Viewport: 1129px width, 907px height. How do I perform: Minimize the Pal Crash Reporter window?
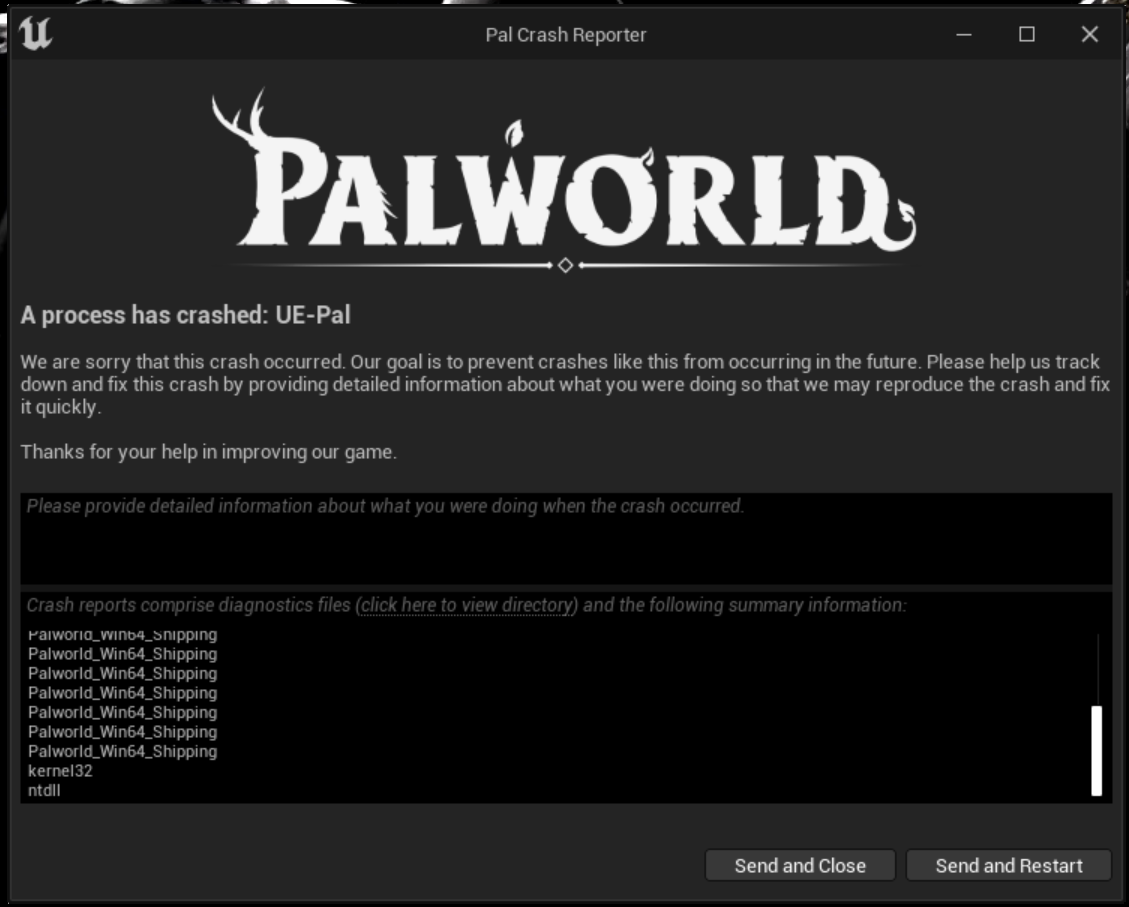(963, 34)
